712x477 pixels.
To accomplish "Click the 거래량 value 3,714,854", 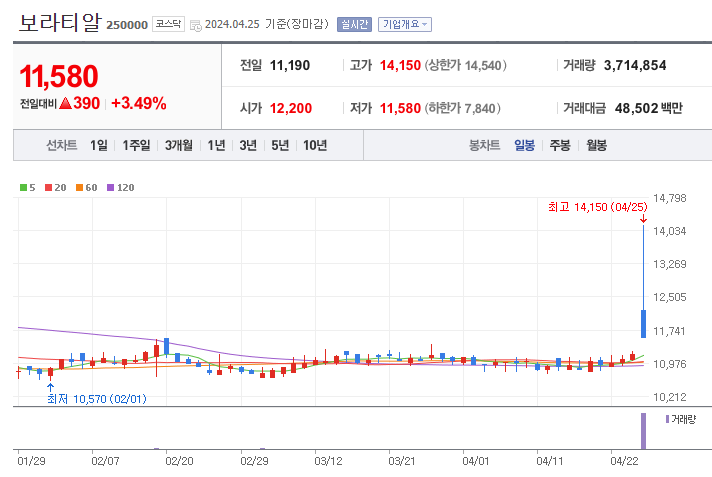I will point(635,65).
